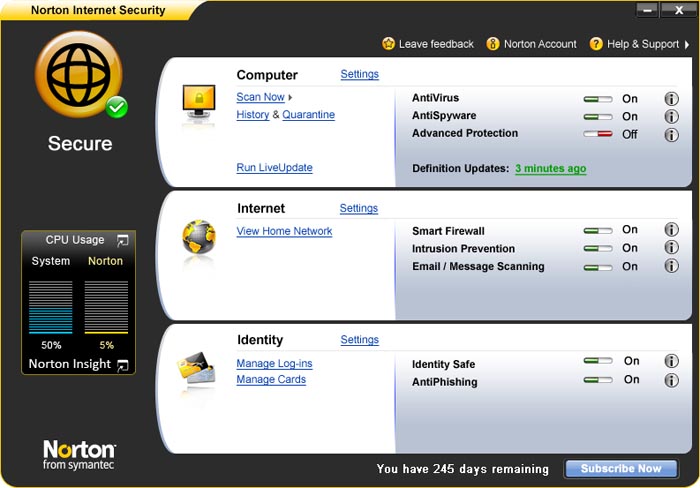Click the Internet globe icon
The image size is (700, 488).
pos(198,238)
